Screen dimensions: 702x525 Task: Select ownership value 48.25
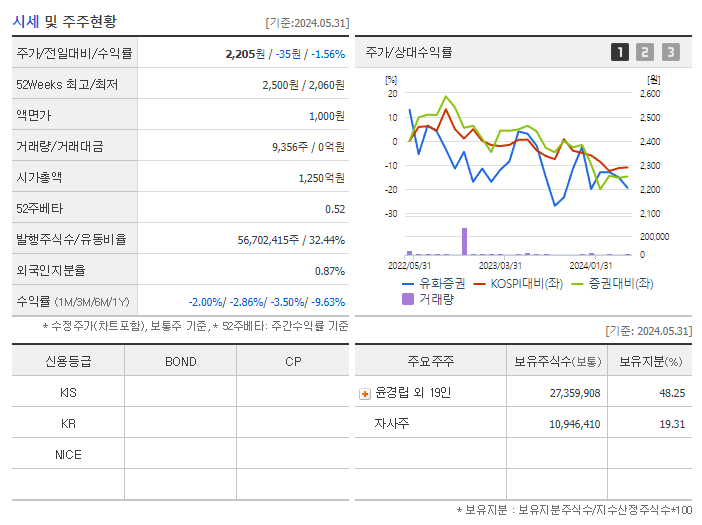pos(672,393)
